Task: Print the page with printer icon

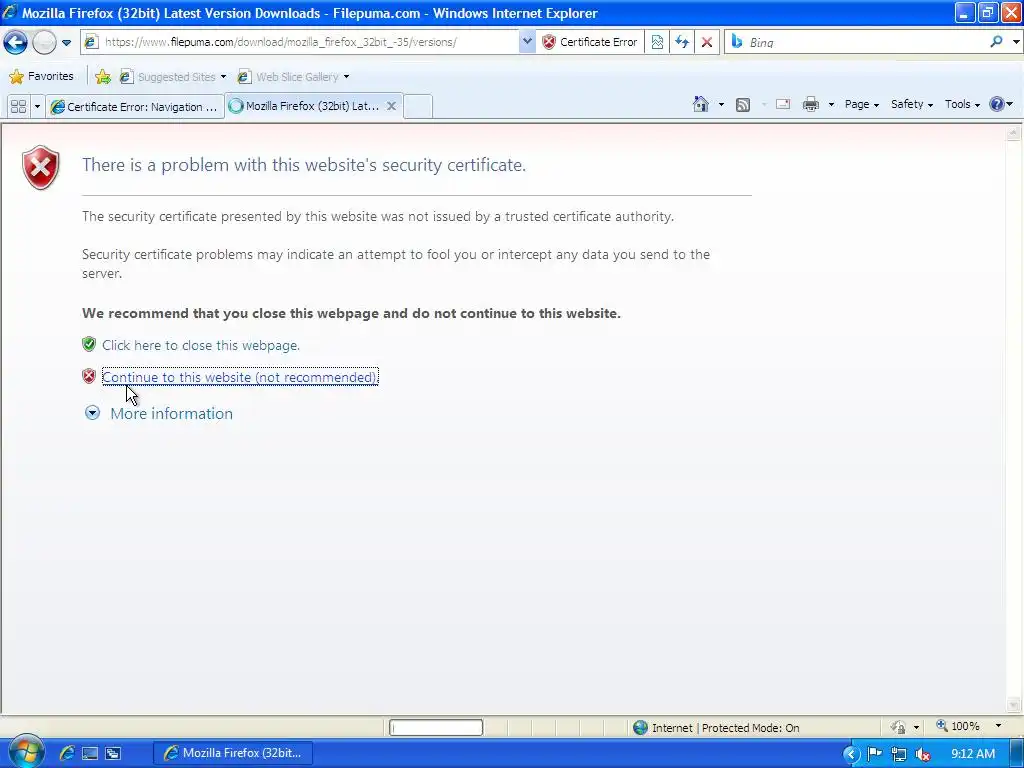Action: [x=810, y=104]
